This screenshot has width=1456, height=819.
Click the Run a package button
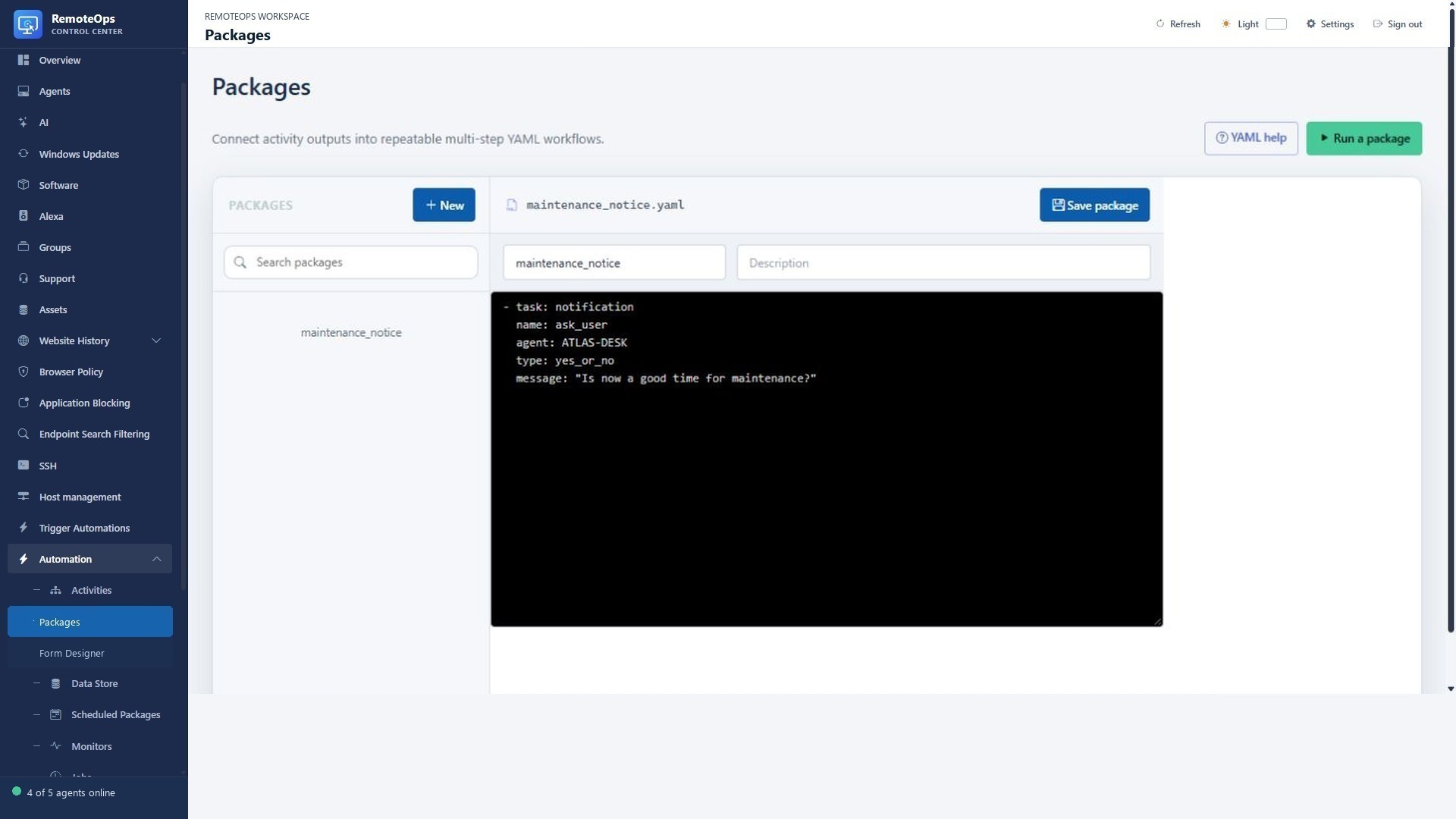[1363, 139]
